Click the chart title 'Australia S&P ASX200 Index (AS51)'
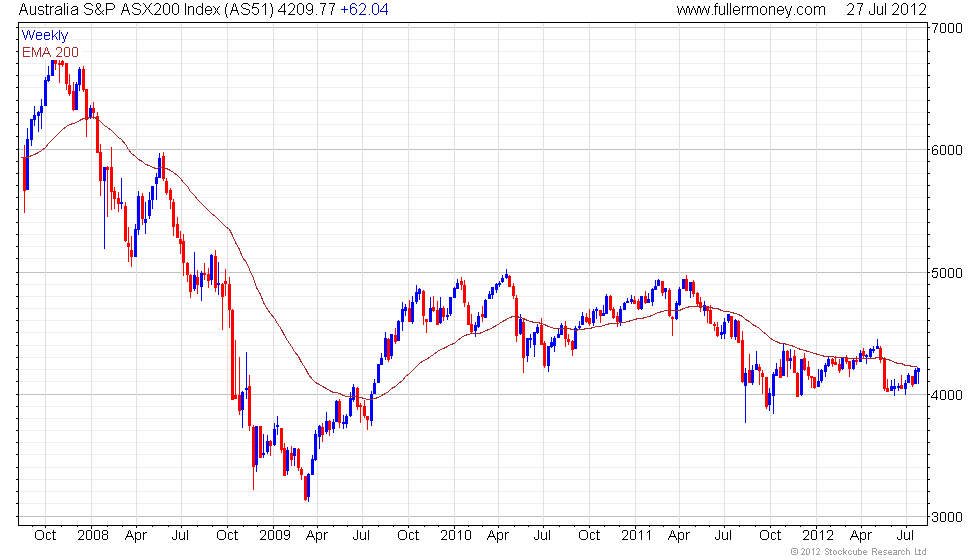Image resolution: width=980 pixels, height=560 pixels. coord(146,10)
